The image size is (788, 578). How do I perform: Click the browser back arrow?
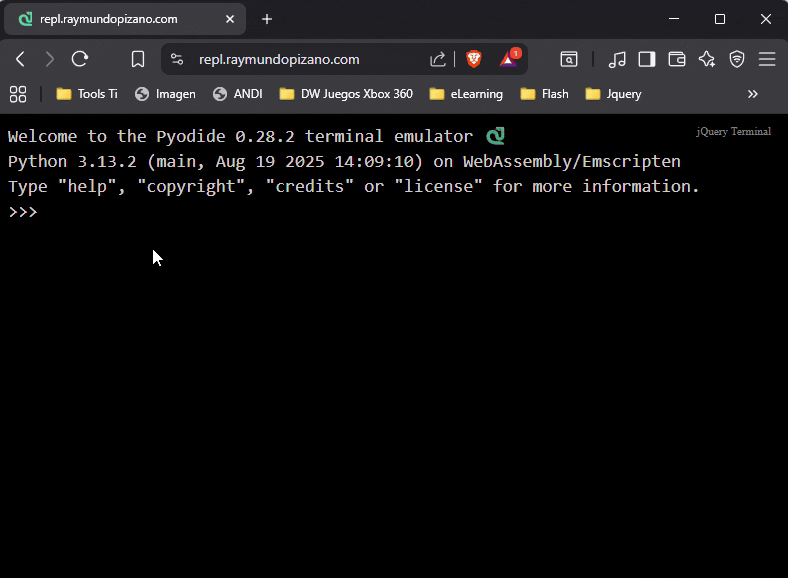point(20,59)
